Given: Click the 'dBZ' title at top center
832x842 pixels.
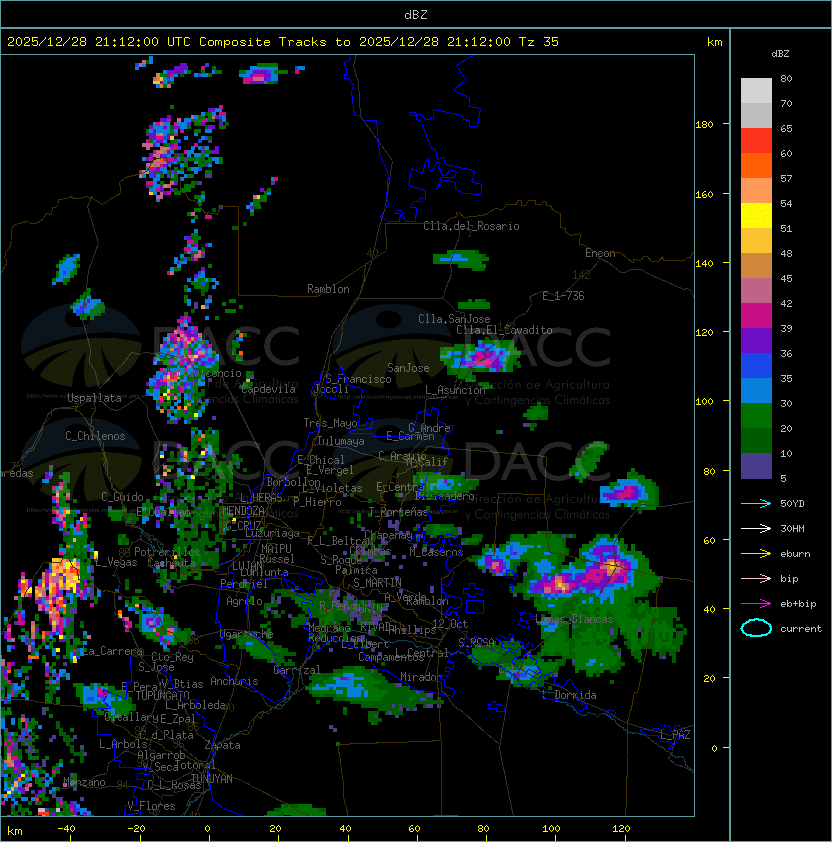Looking at the screenshot, I should tap(416, 15).
